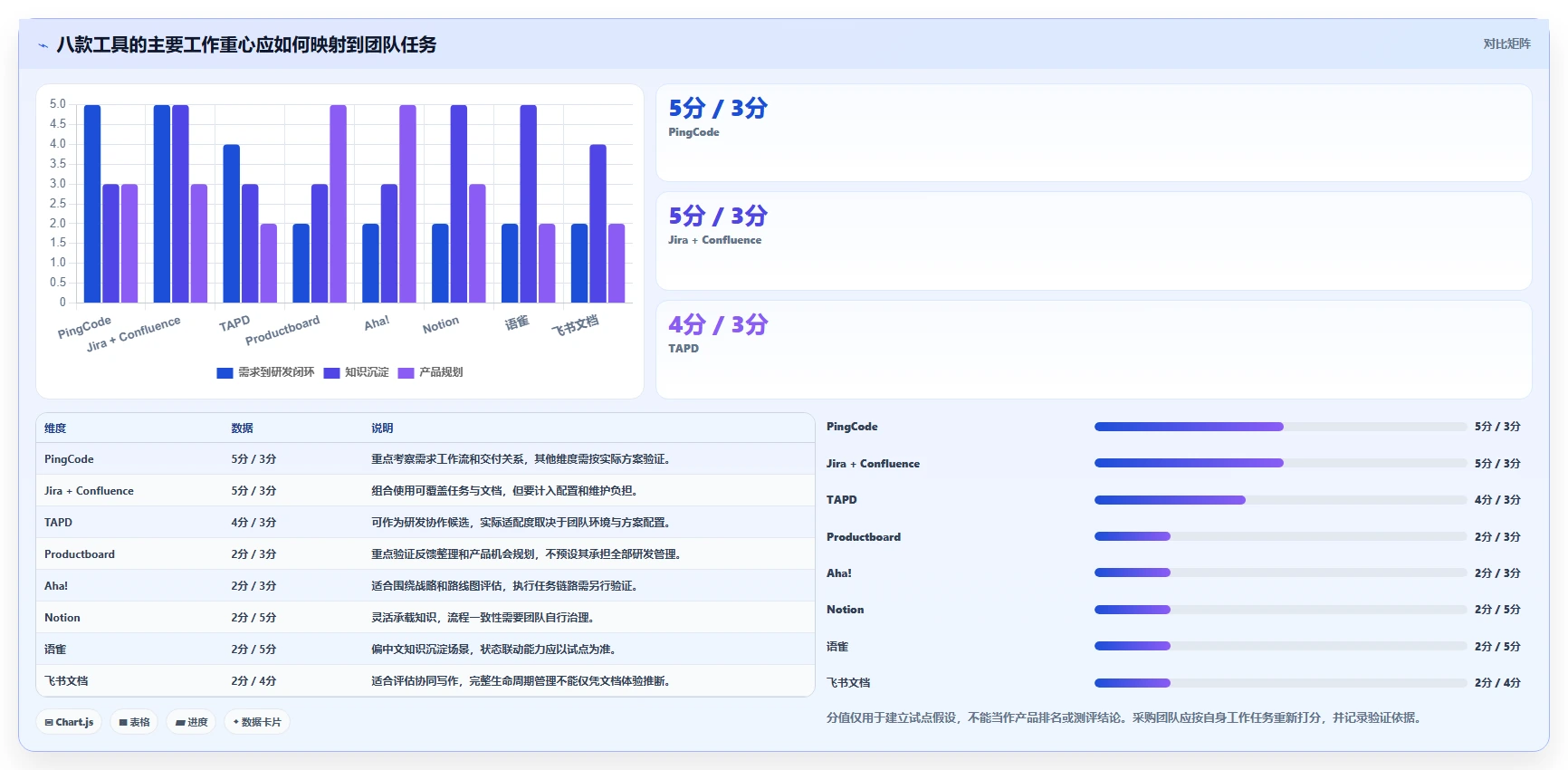Click the lightning icon beside the page title
This screenshot has width=1568, height=770.
tap(43, 45)
